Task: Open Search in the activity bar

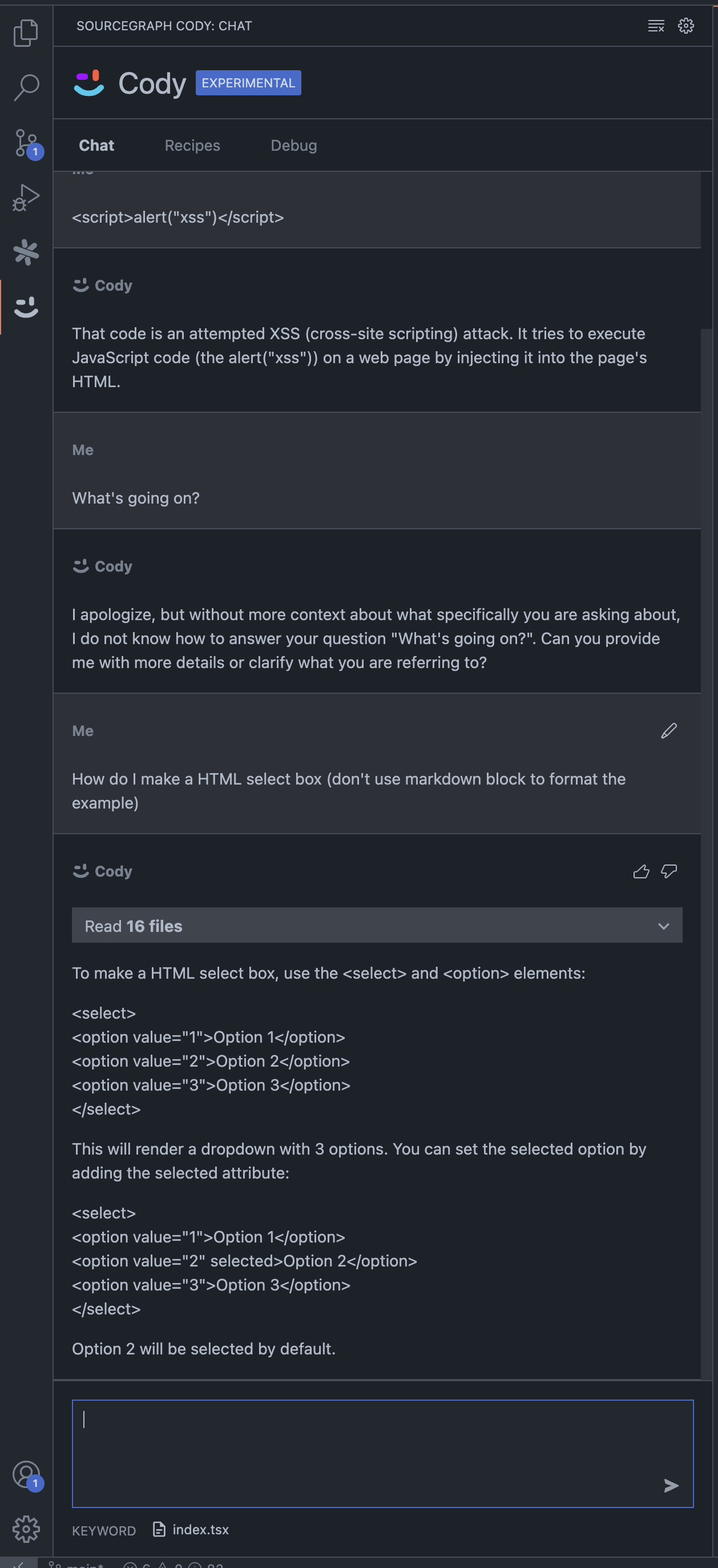Action: pos(26,88)
